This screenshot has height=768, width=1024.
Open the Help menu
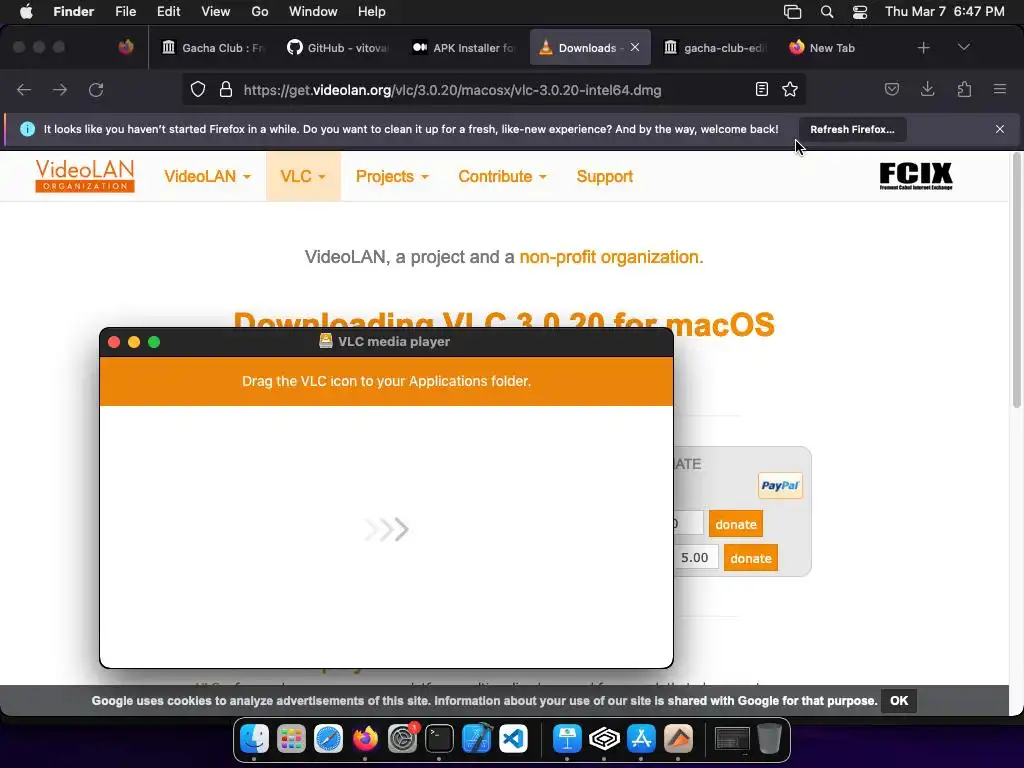(372, 12)
